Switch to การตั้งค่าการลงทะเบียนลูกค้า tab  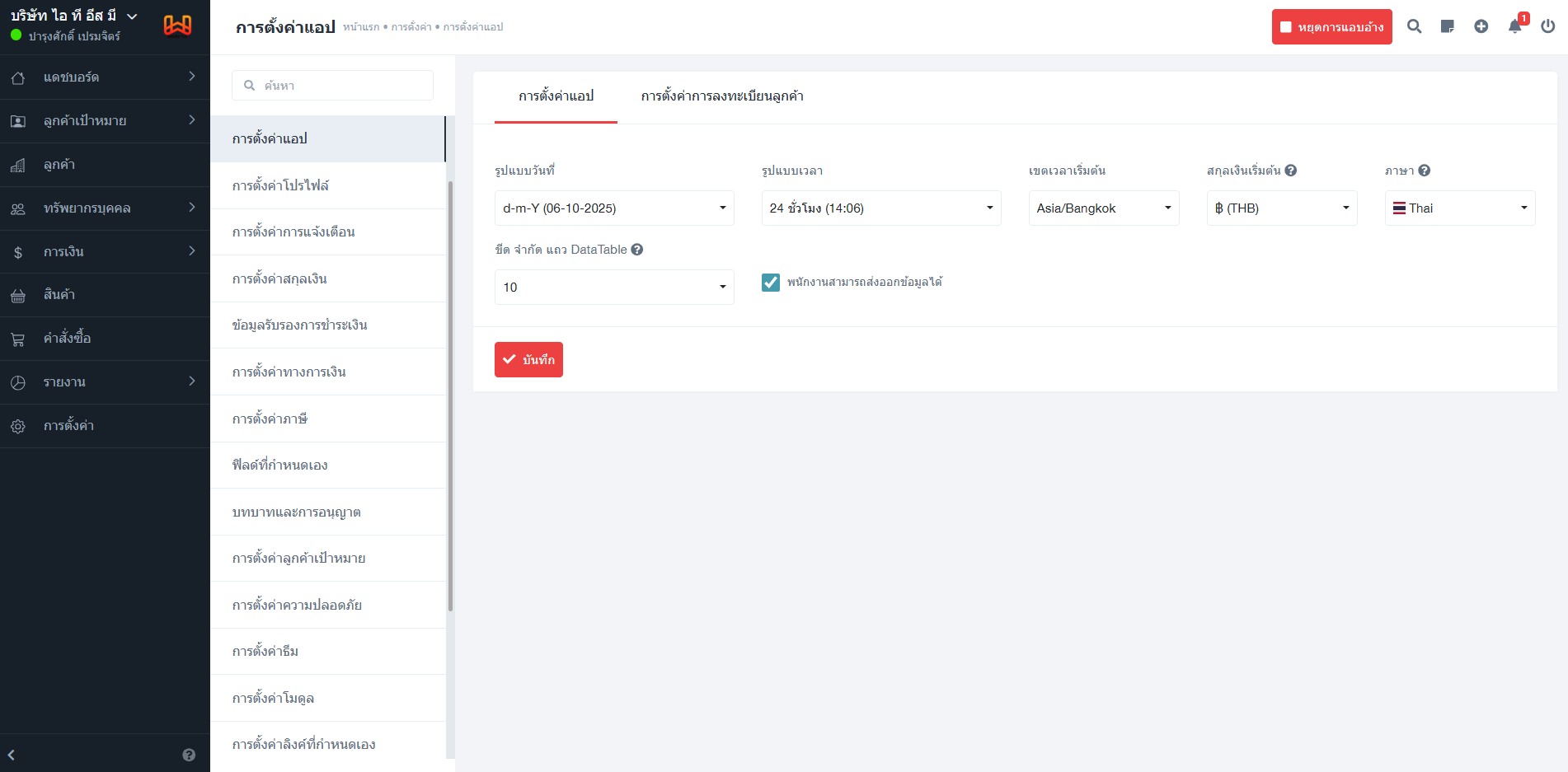click(x=721, y=96)
